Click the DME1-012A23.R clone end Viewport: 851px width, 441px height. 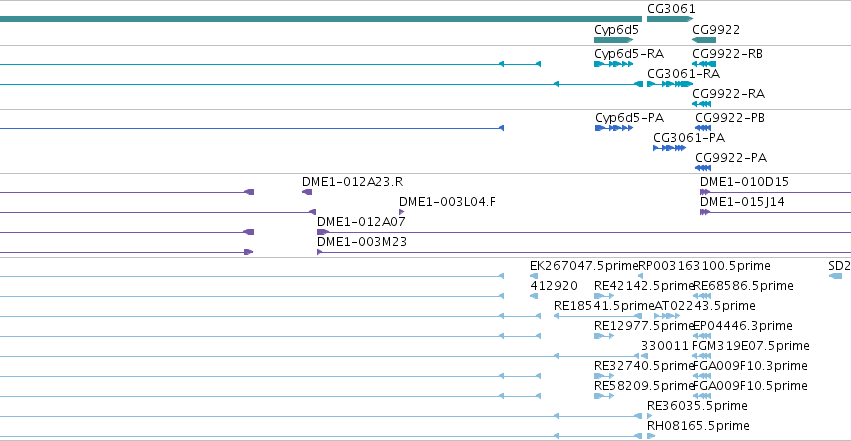tap(307, 192)
